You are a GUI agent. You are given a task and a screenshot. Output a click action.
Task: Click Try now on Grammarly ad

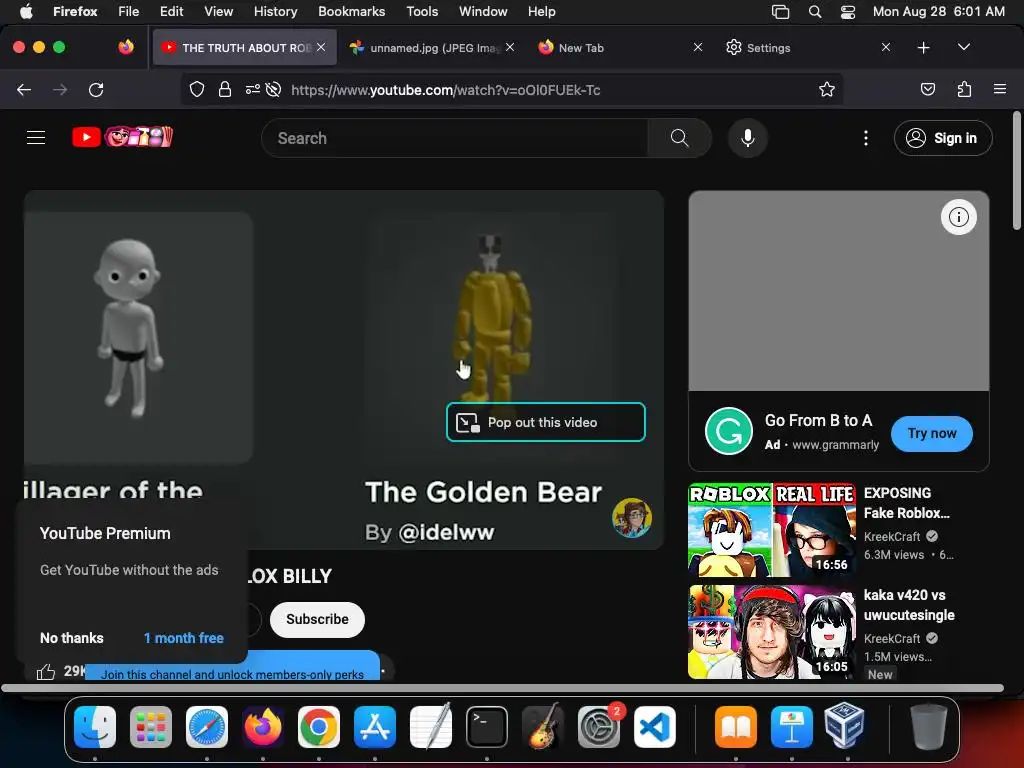931,434
